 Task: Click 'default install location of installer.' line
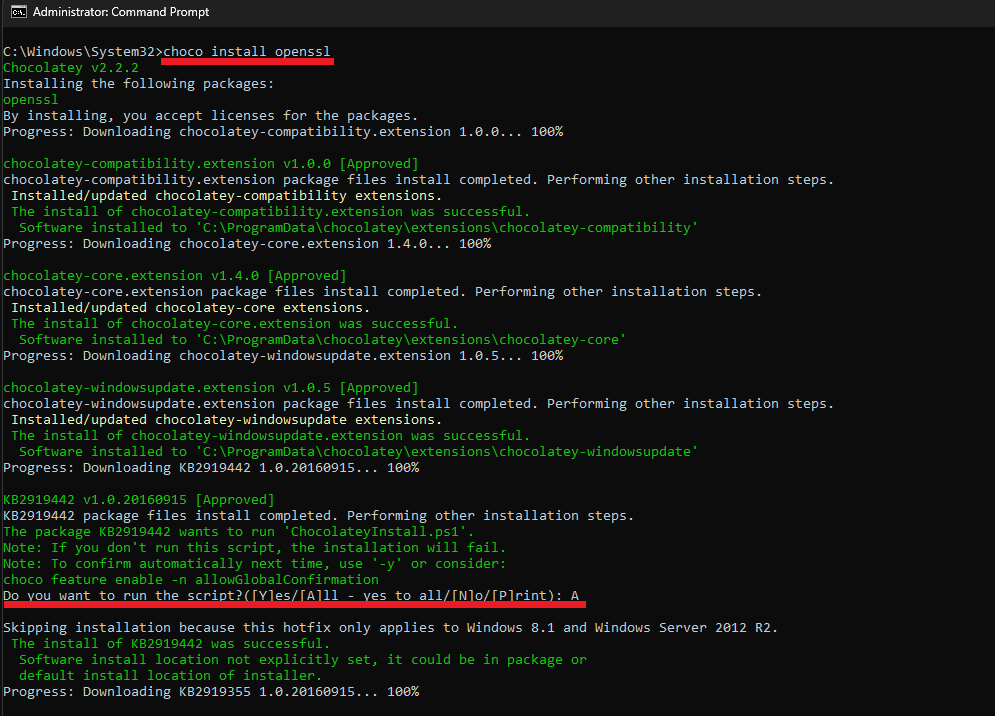[171, 676]
